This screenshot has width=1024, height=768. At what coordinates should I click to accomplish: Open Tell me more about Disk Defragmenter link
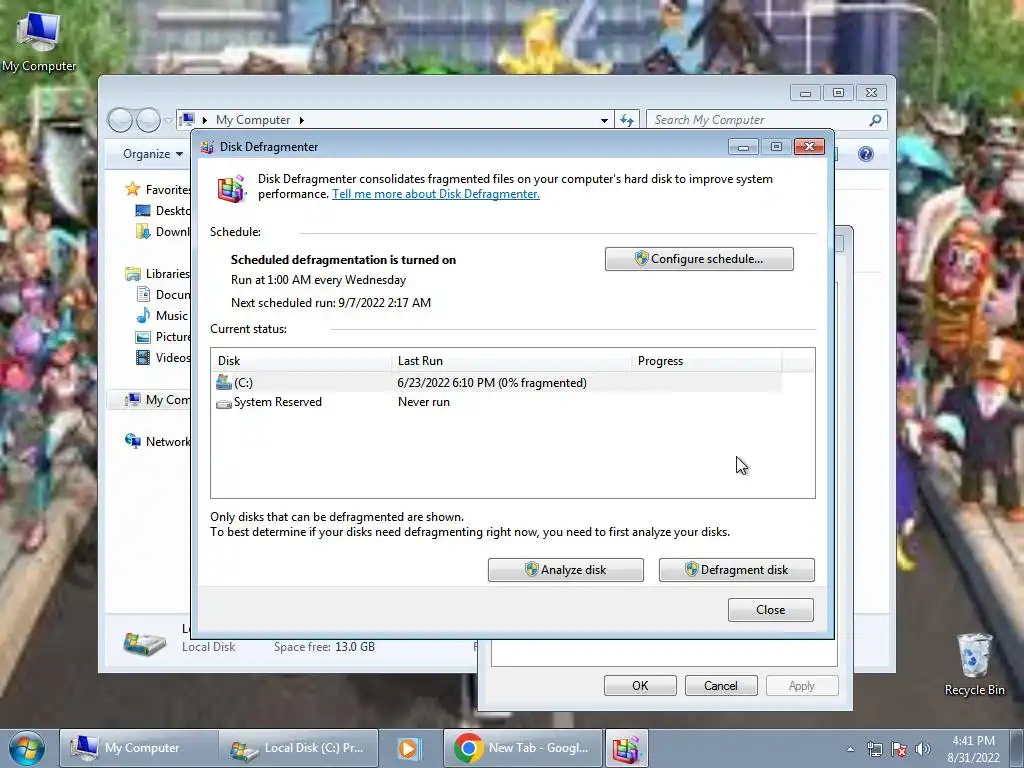[436, 194]
